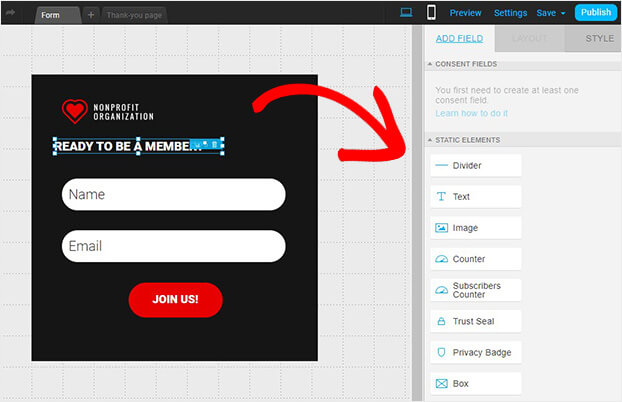
Task: Select the Subscribers Counter gauge icon
Action: click(x=442, y=290)
